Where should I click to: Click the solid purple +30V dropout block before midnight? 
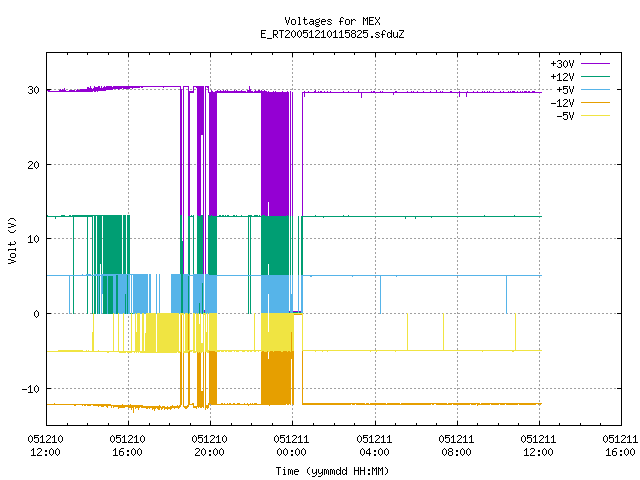tap(275, 153)
